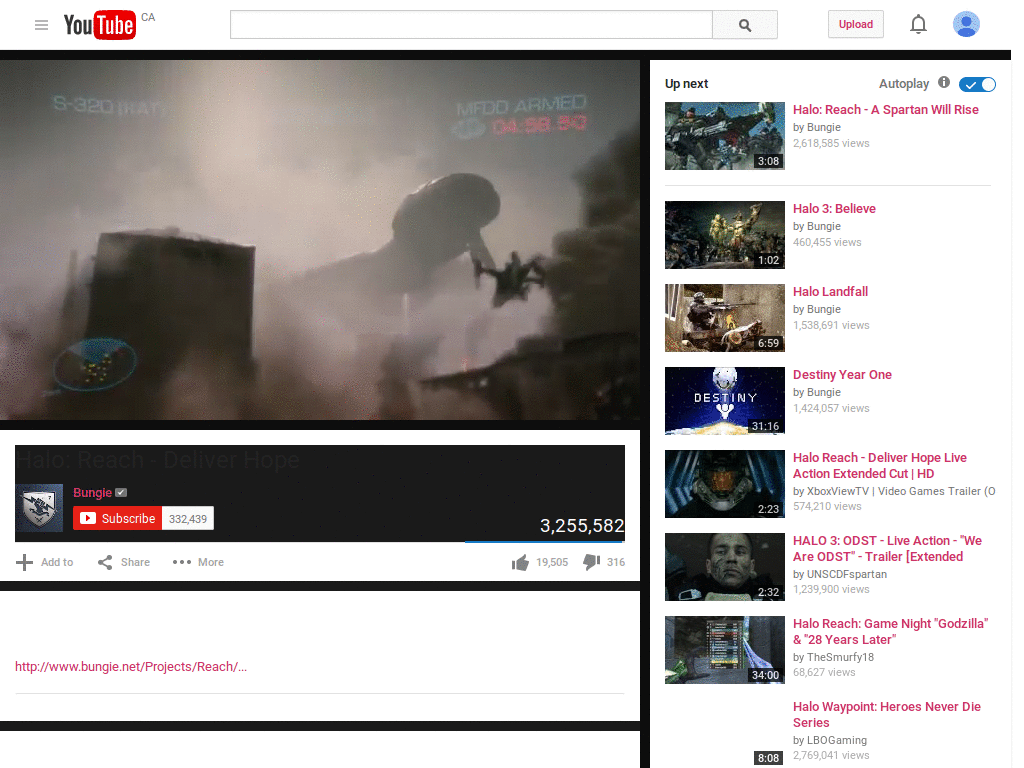
Task: Open the More ellipsis menu
Action: [x=182, y=562]
